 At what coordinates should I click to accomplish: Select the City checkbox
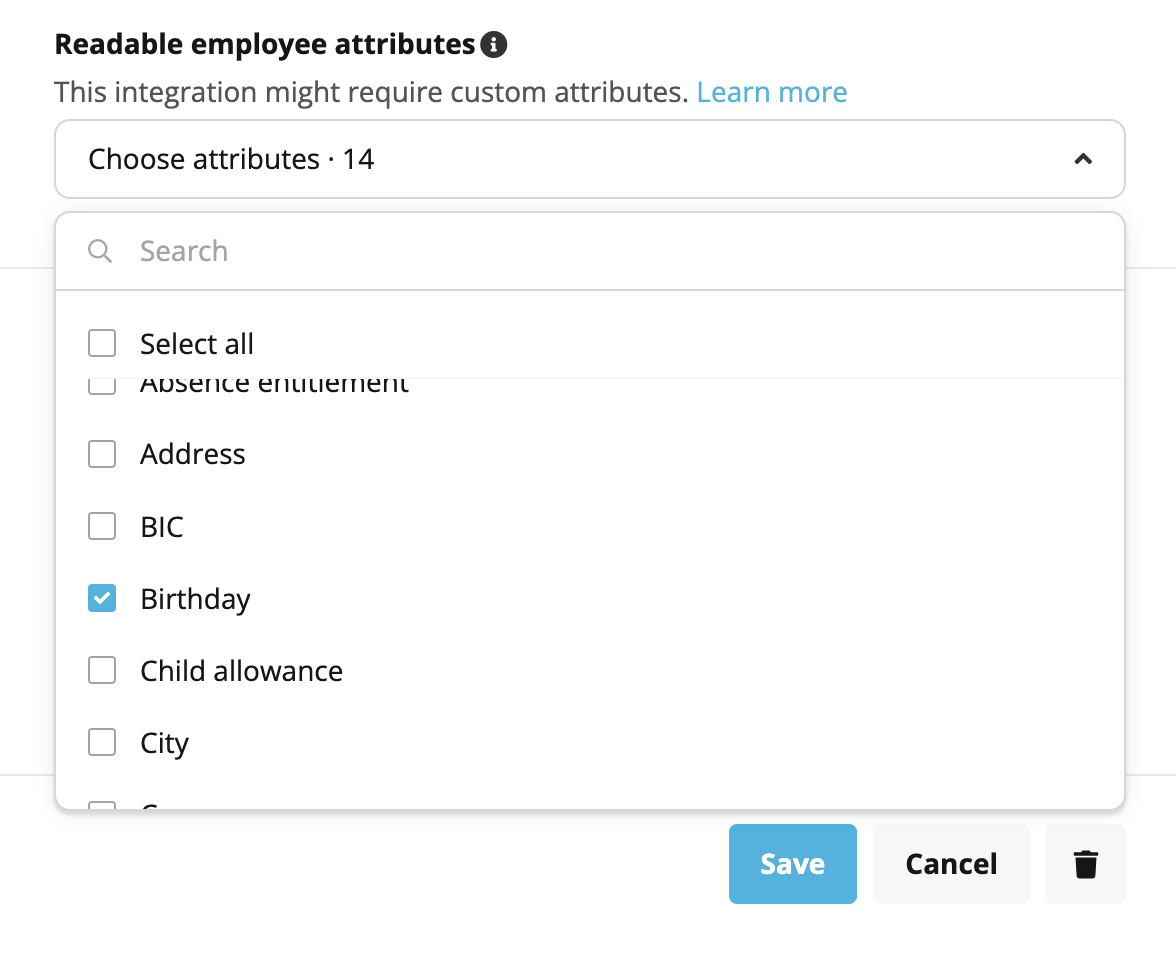tap(102, 743)
